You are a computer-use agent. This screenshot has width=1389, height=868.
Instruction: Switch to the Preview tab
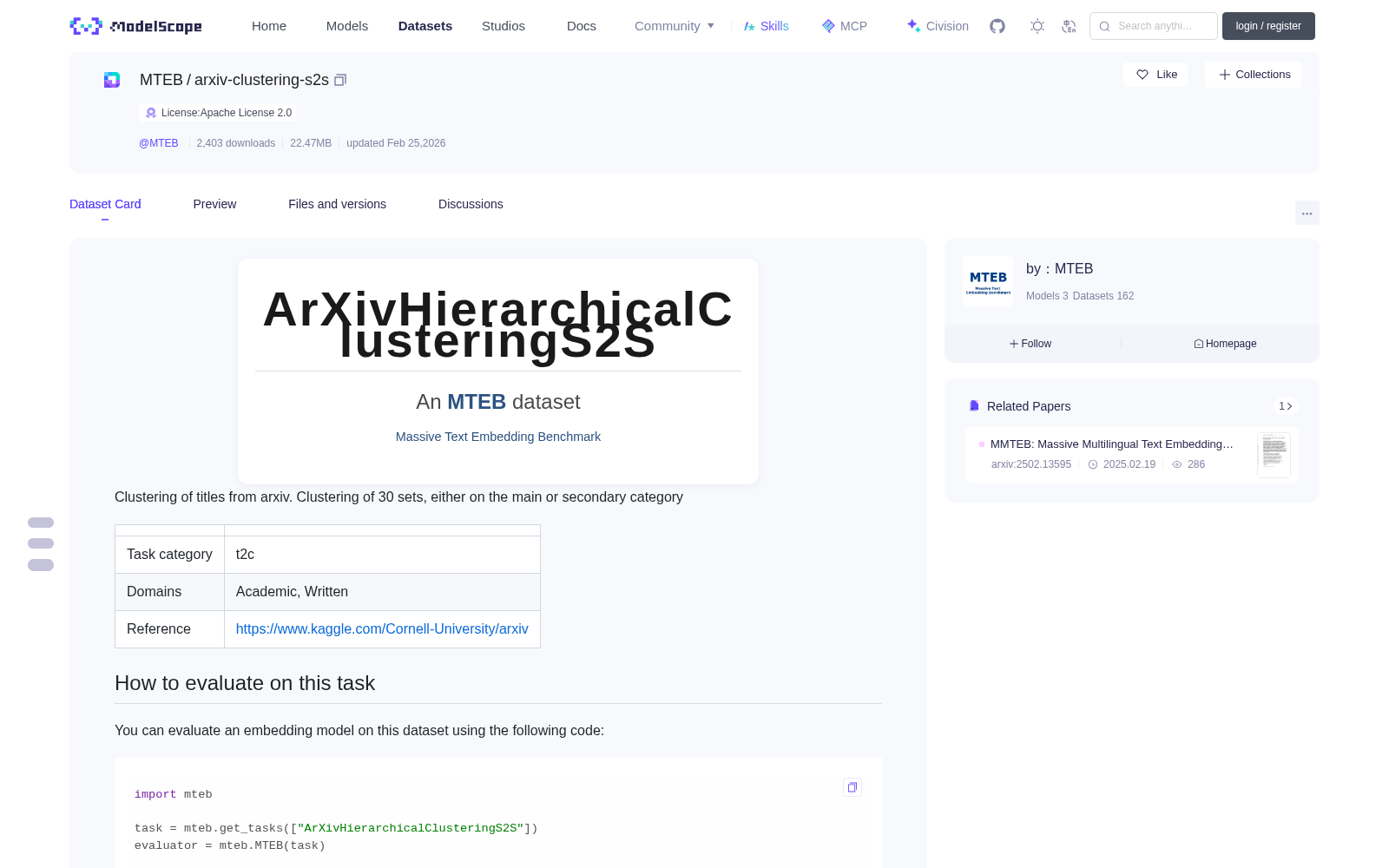(214, 204)
